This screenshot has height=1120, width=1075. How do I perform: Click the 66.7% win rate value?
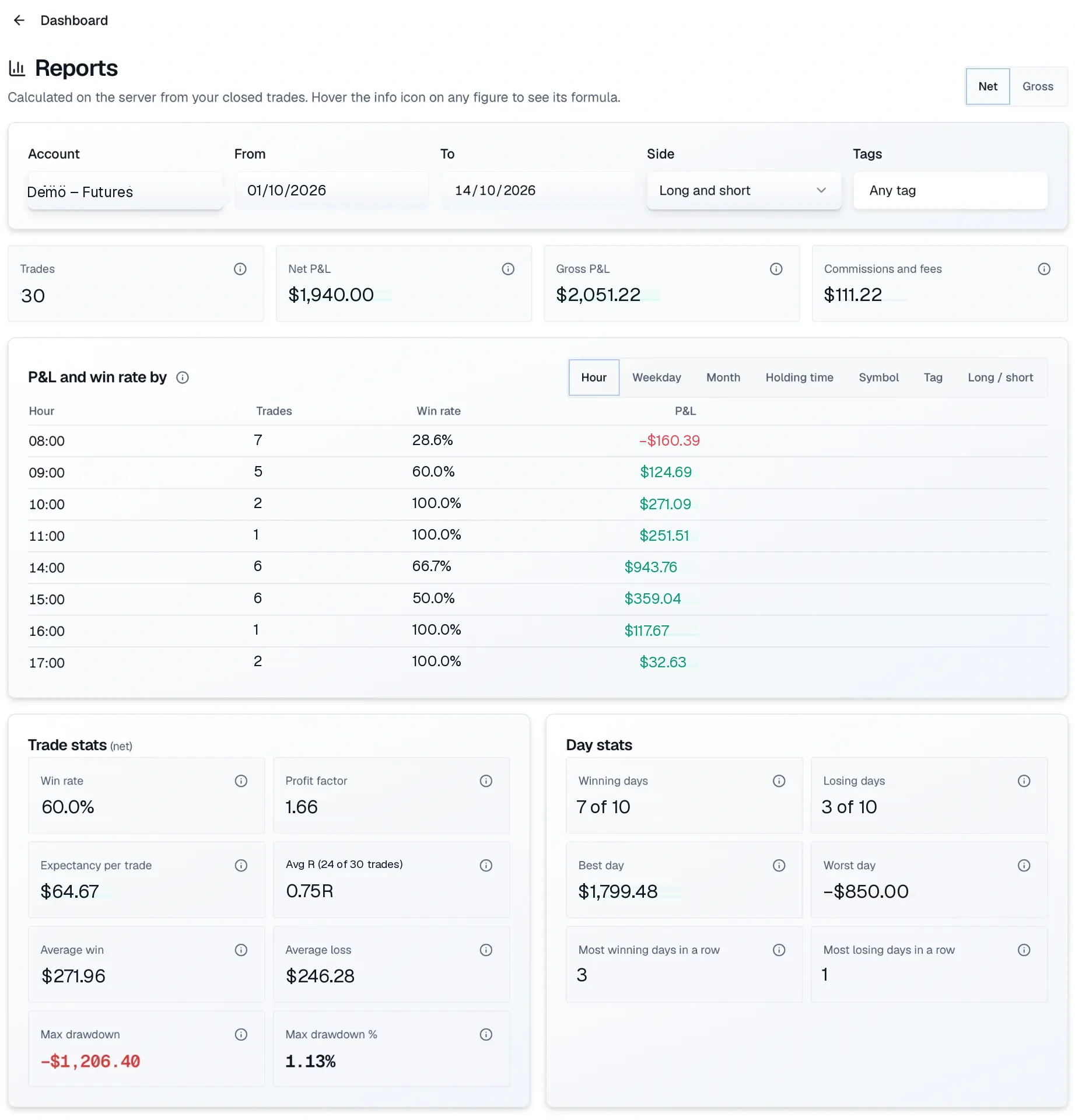point(432,566)
